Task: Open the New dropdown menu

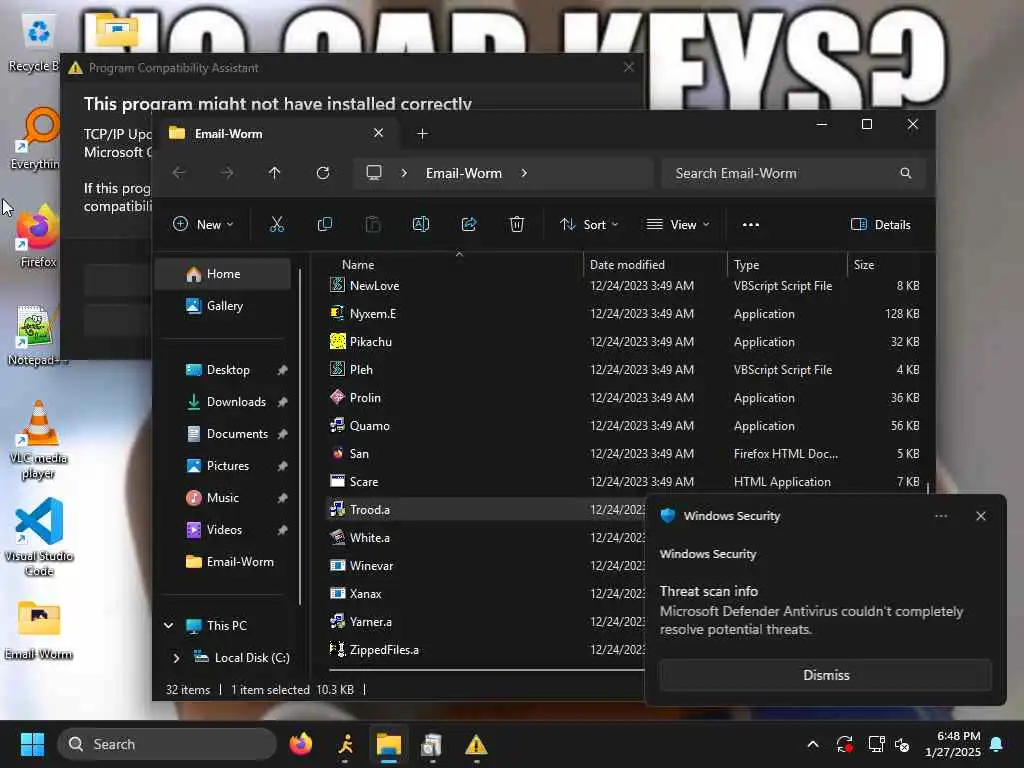Action: coord(203,225)
